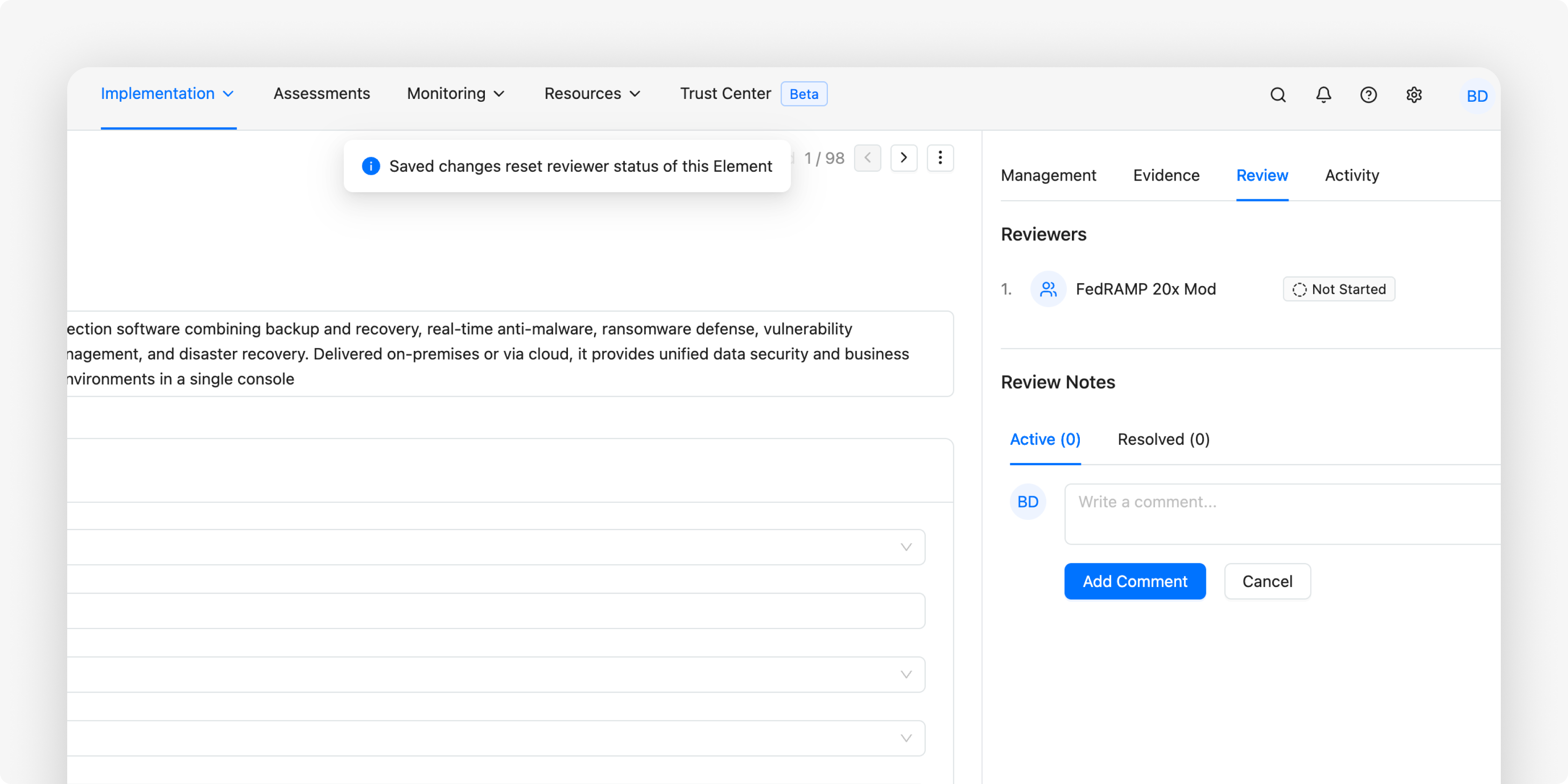Open the search icon in top bar

tap(1278, 95)
